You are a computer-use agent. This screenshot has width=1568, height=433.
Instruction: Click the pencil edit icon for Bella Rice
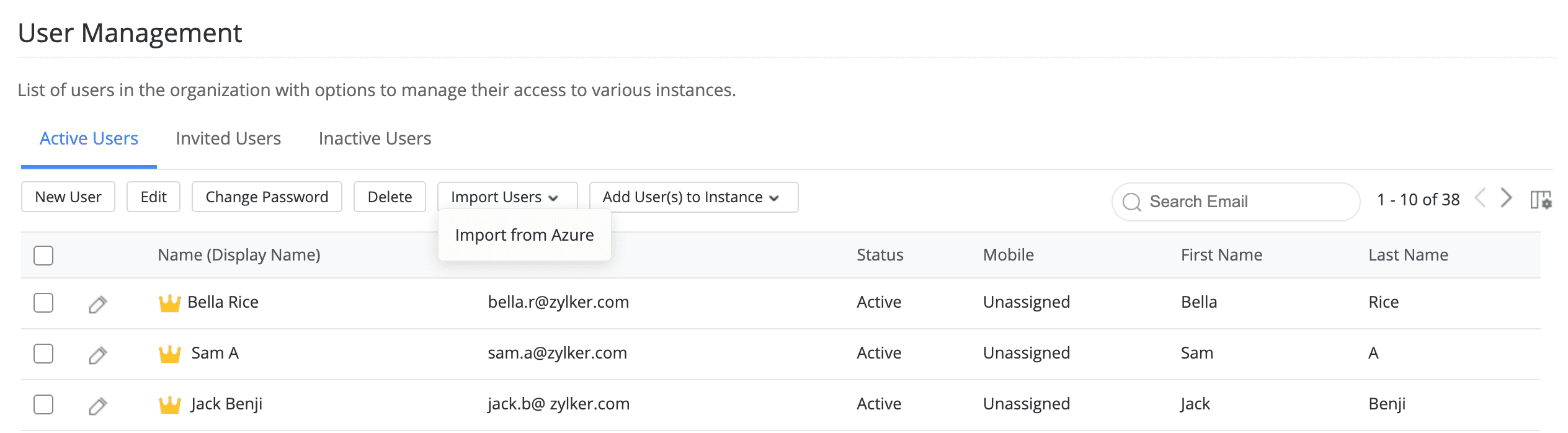[x=97, y=304]
